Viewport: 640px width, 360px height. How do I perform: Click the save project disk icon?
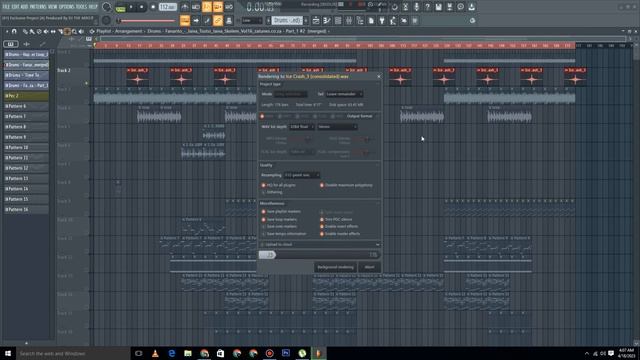[x=438, y=7]
